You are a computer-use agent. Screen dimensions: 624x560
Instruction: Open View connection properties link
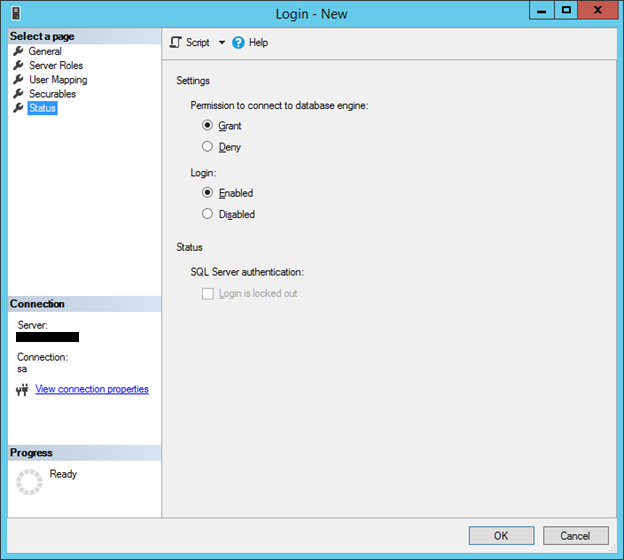[92, 389]
